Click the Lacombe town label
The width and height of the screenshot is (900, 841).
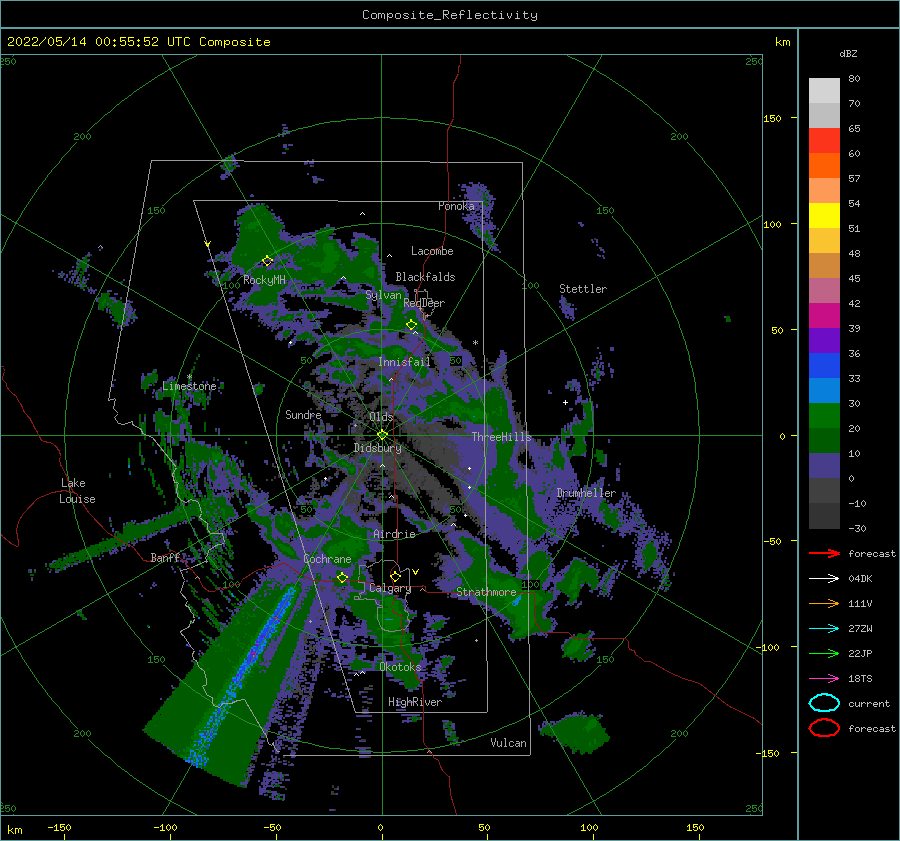(x=432, y=251)
